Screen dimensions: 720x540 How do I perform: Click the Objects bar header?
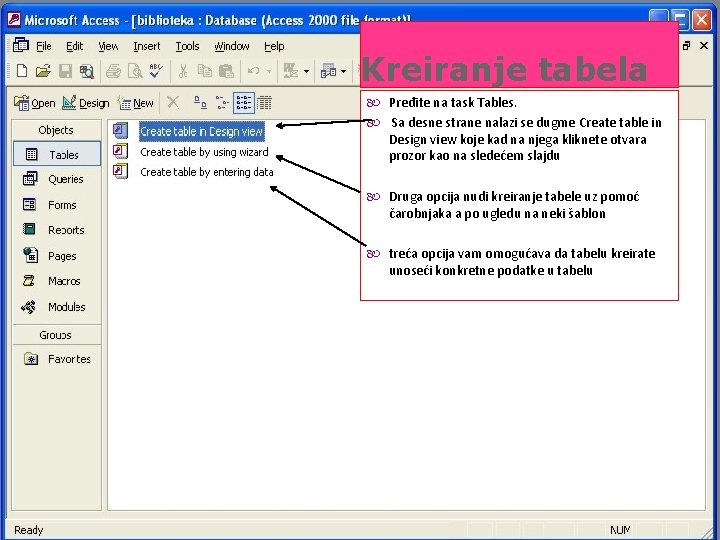coord(56,130)
